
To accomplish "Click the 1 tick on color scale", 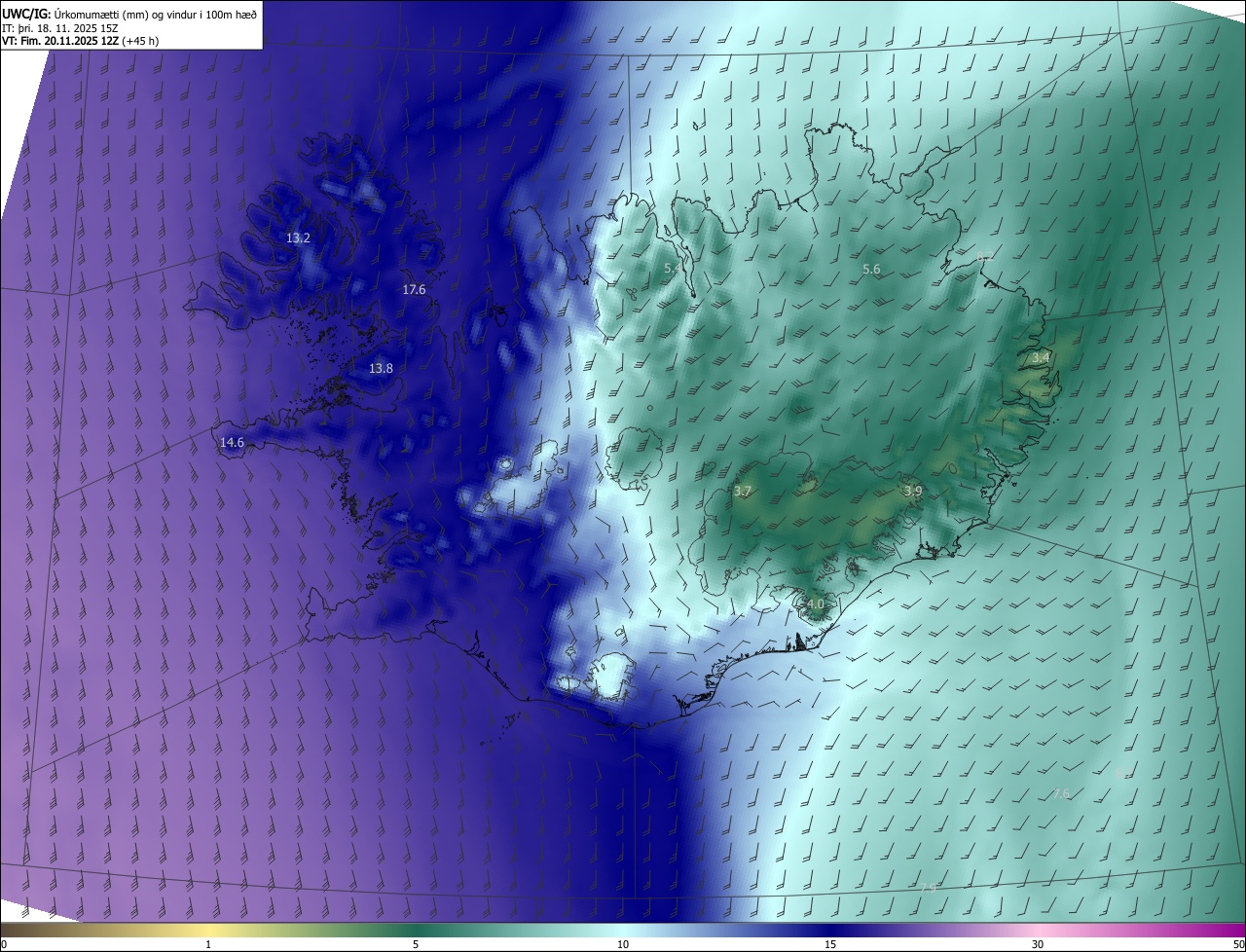I will pos(208,944).
